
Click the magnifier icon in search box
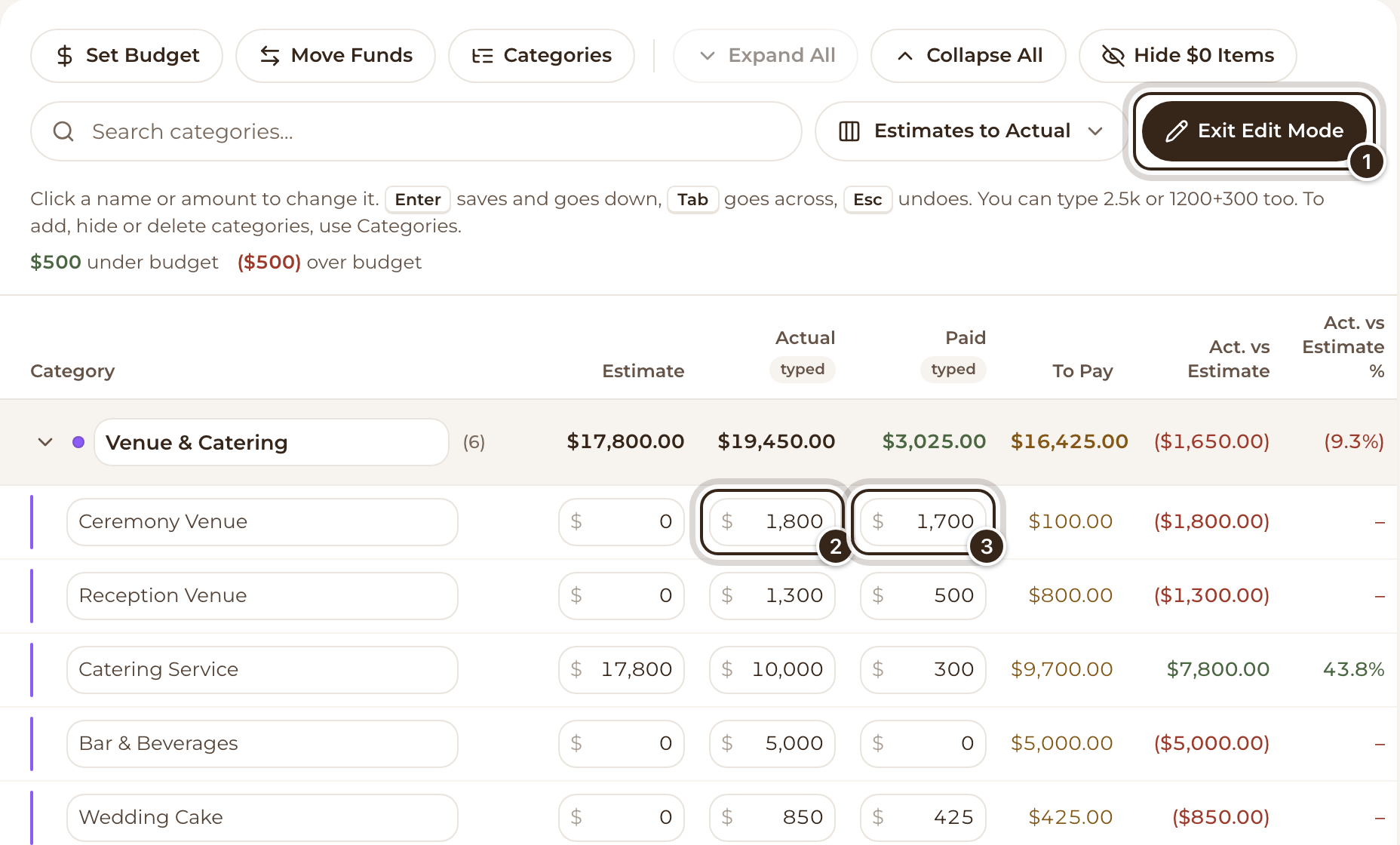pos(63,131)
